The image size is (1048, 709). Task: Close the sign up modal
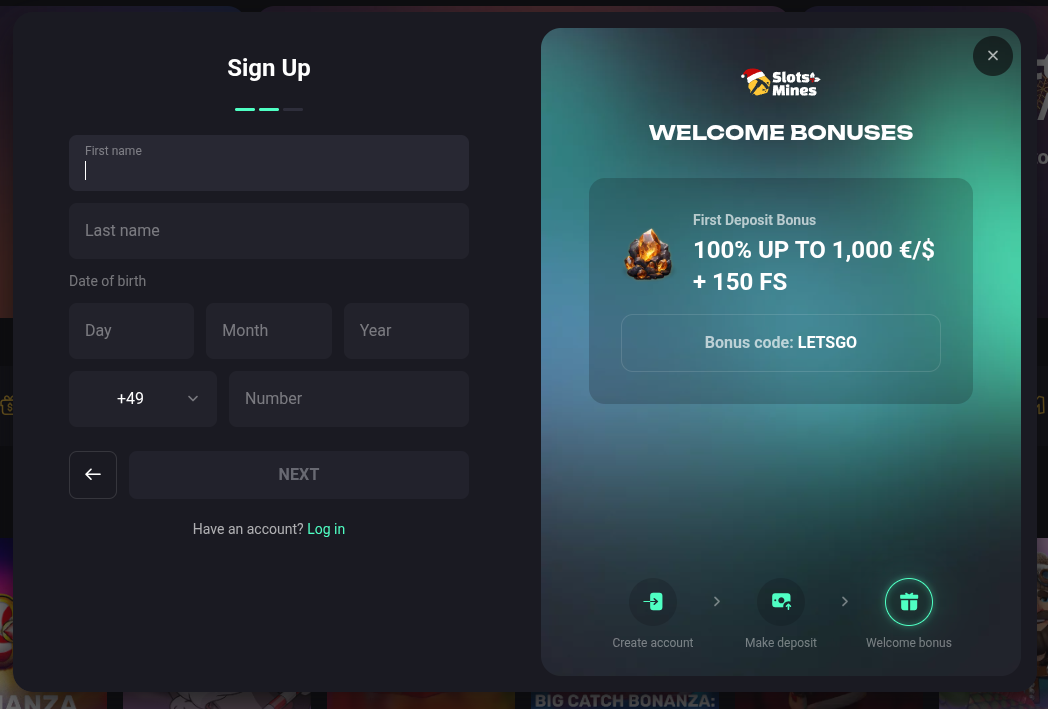pyautogui.click(x=993, y=56)
